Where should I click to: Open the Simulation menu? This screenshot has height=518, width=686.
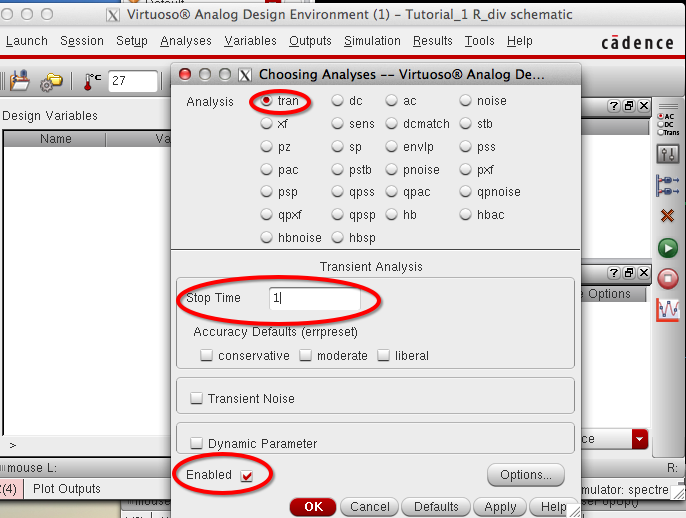372,41
